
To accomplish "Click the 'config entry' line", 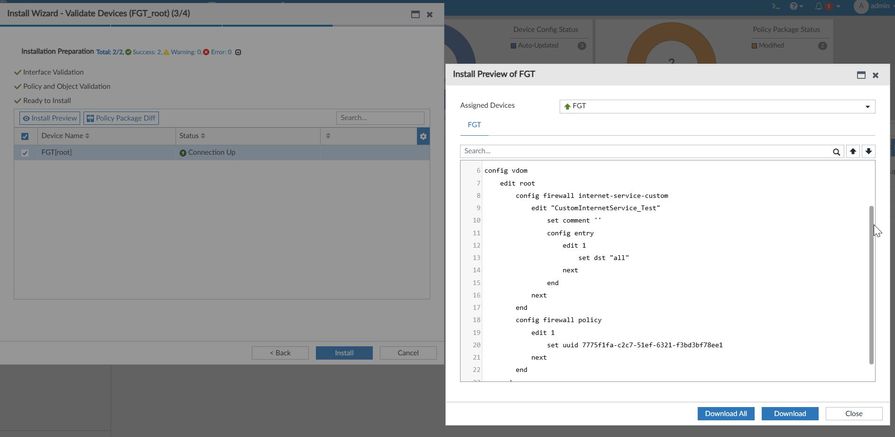I will (x=570, y=233).
